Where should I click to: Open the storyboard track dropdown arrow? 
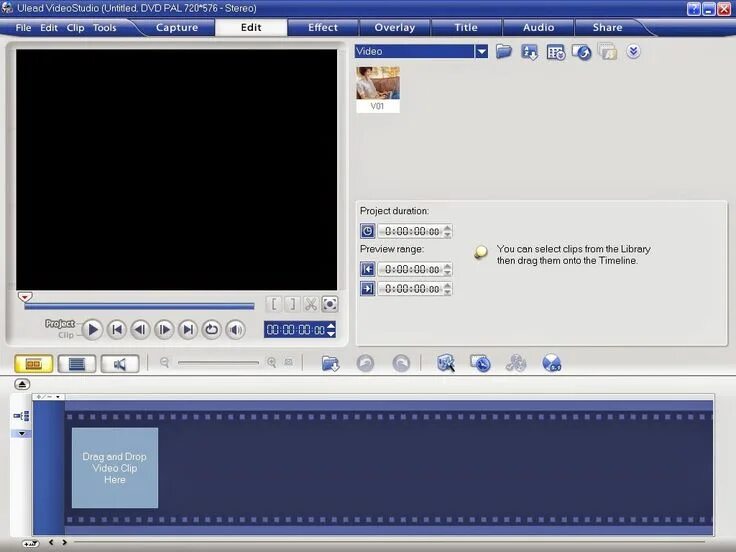point(22,433)
